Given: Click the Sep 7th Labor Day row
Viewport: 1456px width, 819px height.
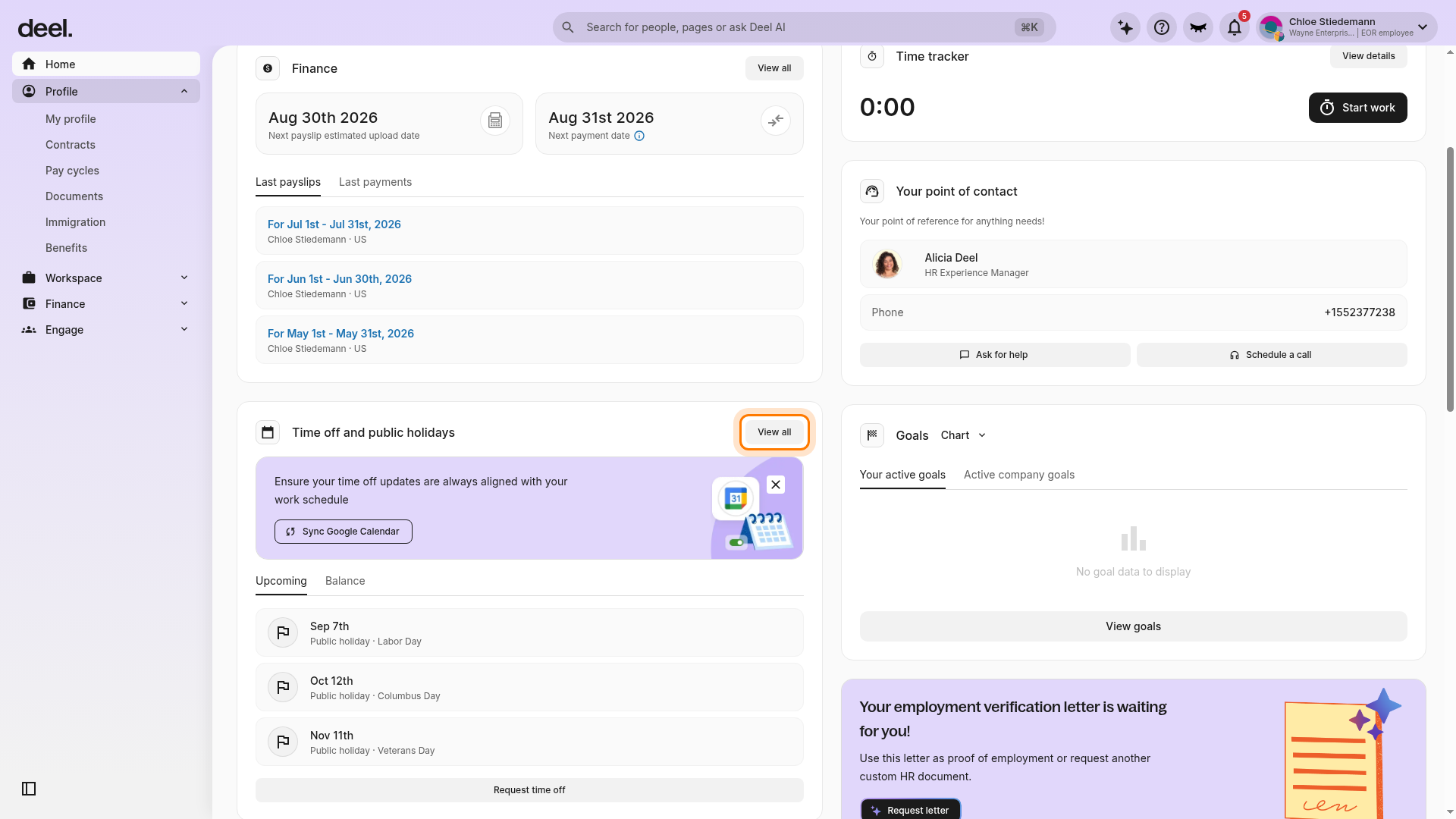Looking at the screenshot, I should point(529,632).
